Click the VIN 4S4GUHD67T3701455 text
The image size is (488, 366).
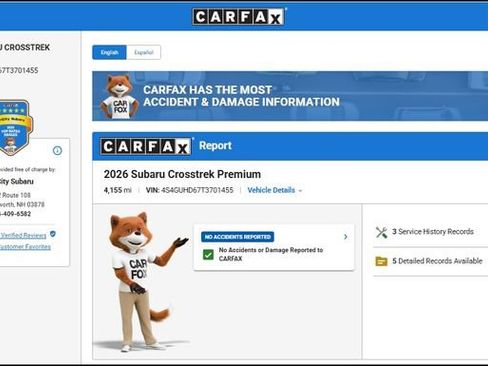(x=189, y=190)
